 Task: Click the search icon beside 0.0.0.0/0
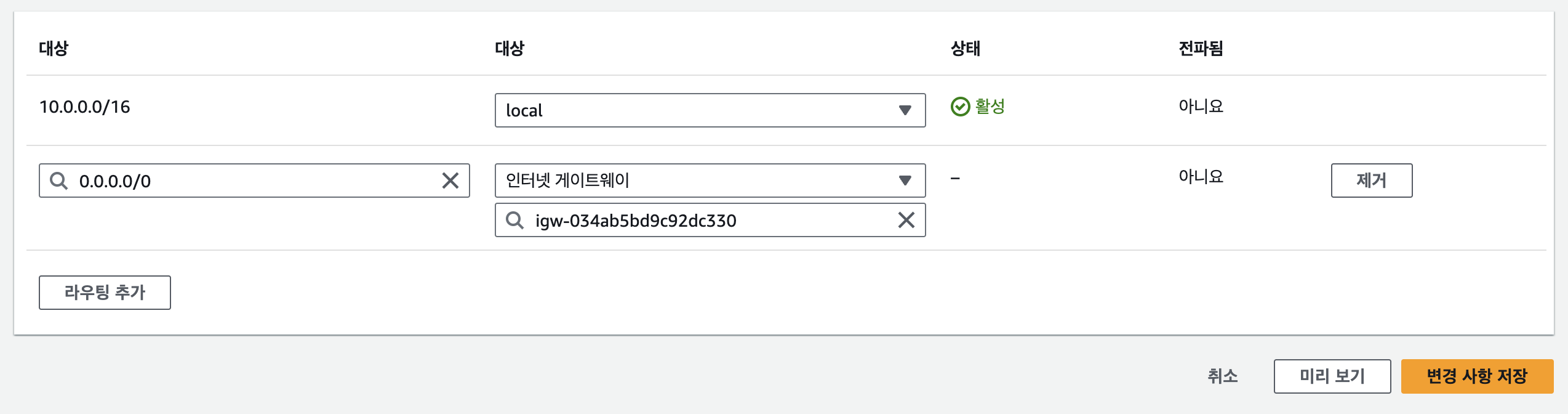pyautogui.click(x=59, y=181)
